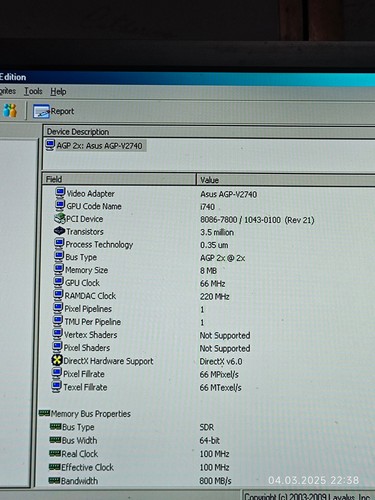Select the GPU Code Name field label

94,206
